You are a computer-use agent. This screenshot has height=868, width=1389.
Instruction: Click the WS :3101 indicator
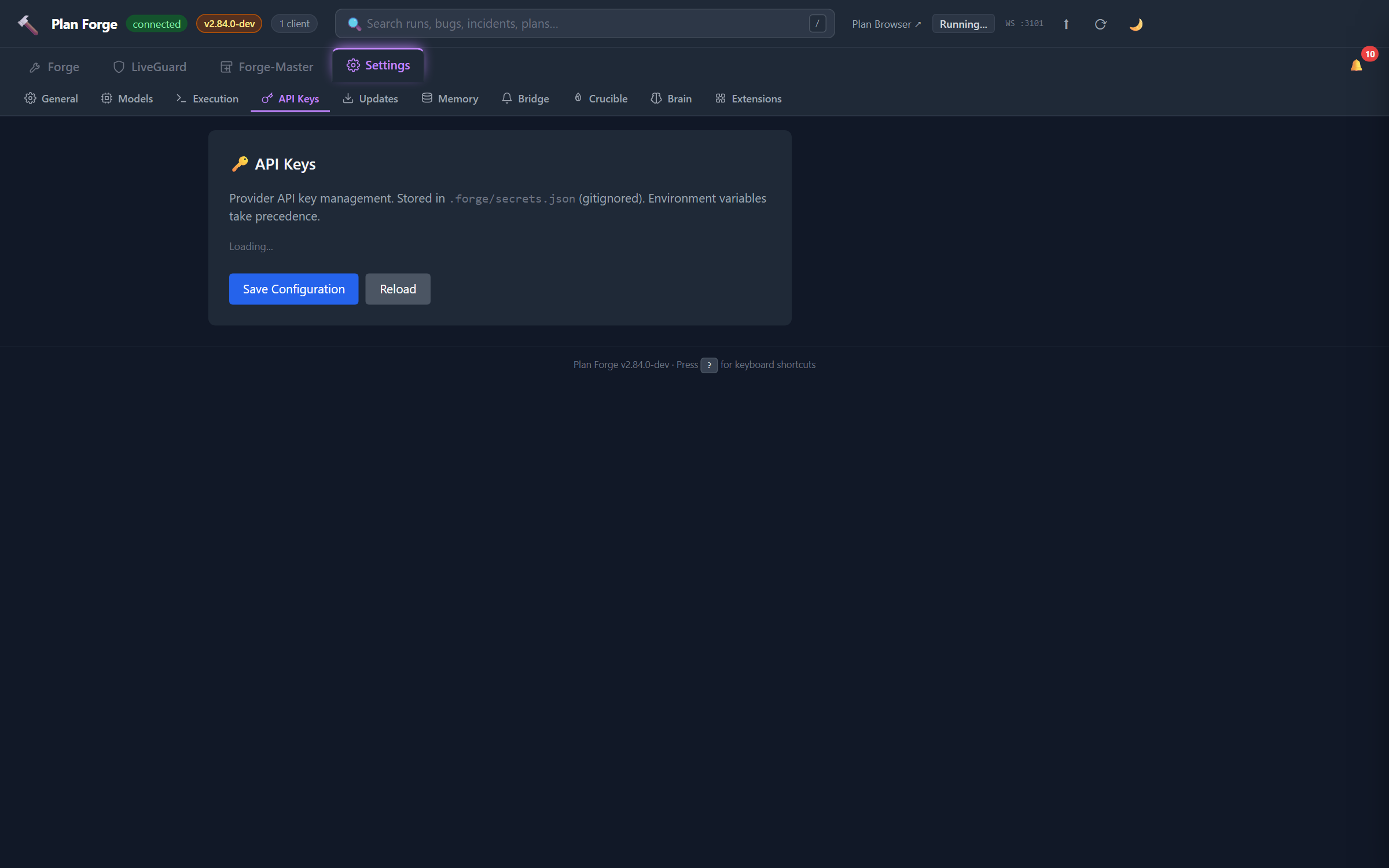(x=1024, y=24)
